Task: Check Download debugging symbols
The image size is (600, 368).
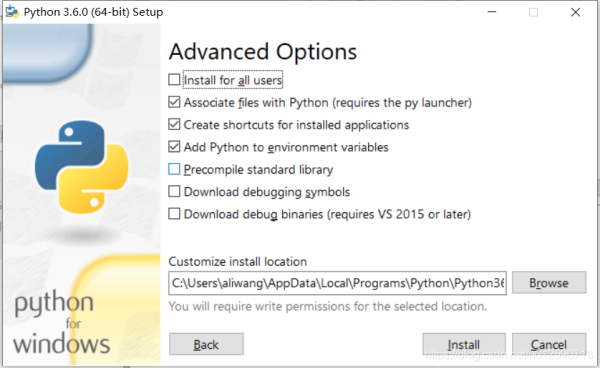Action: (x=174, y=191)
